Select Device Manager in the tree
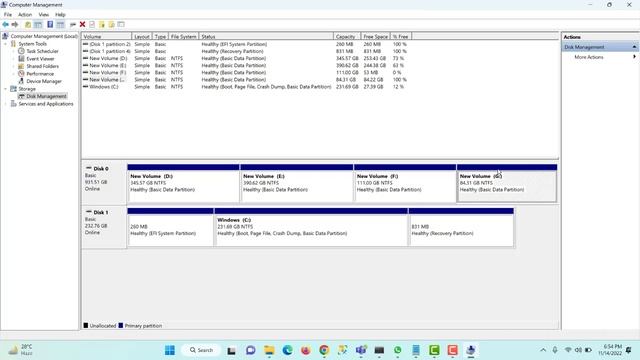The height and width of the screenshot is (360, 640). [x=44, y=81]
